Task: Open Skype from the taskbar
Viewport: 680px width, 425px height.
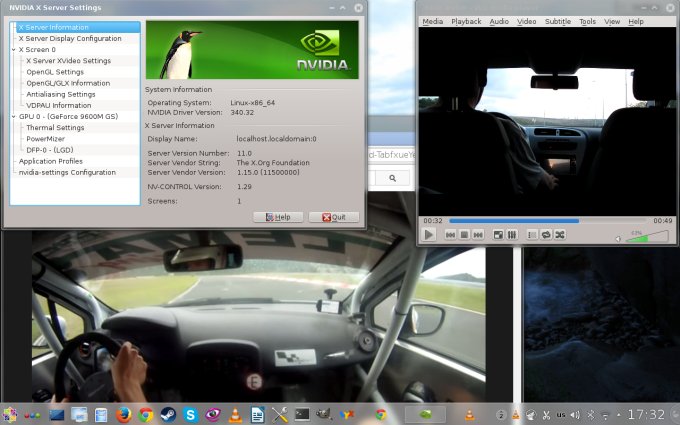Action: pos(190,415)
